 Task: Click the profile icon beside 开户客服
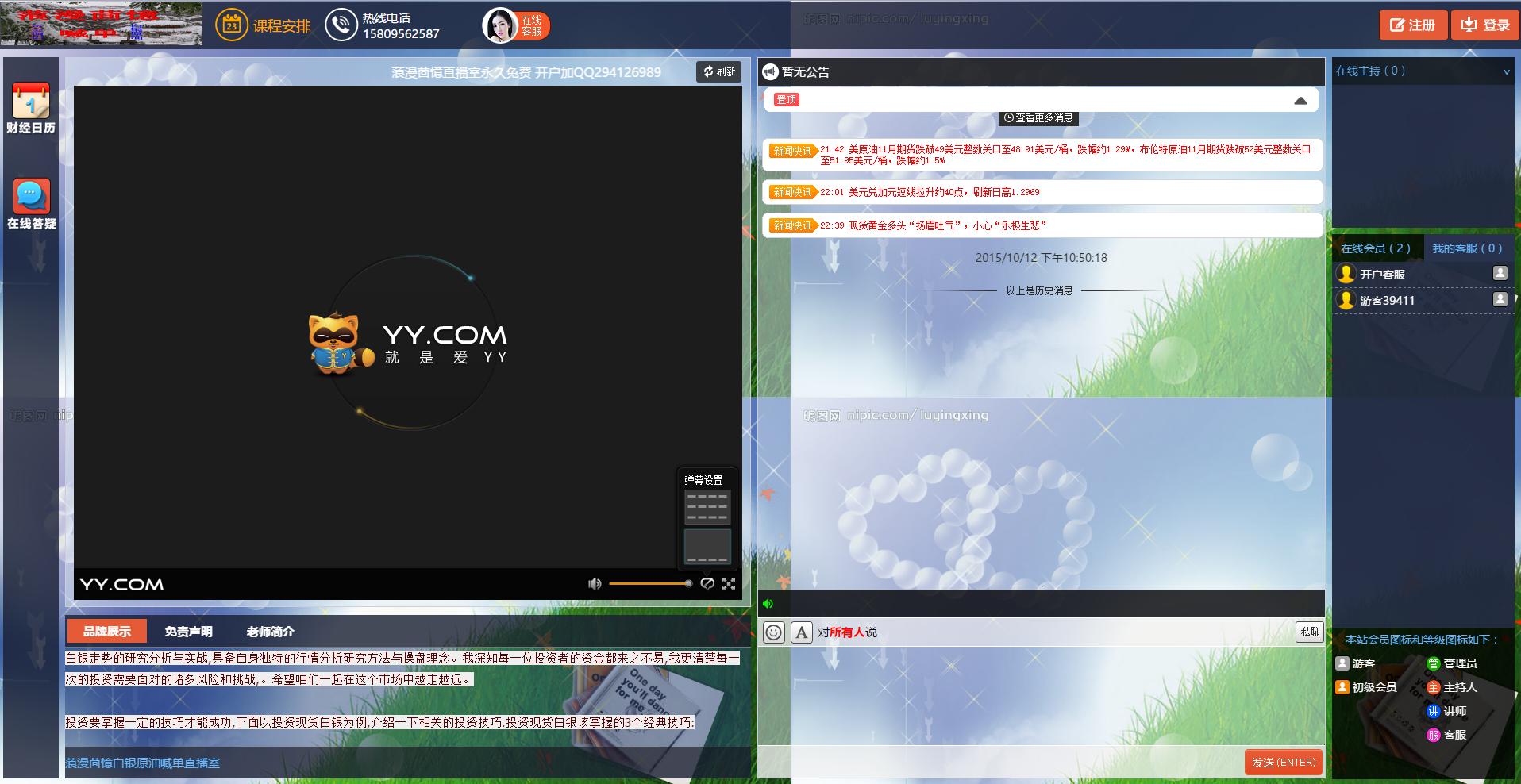tap(1500, 273)
